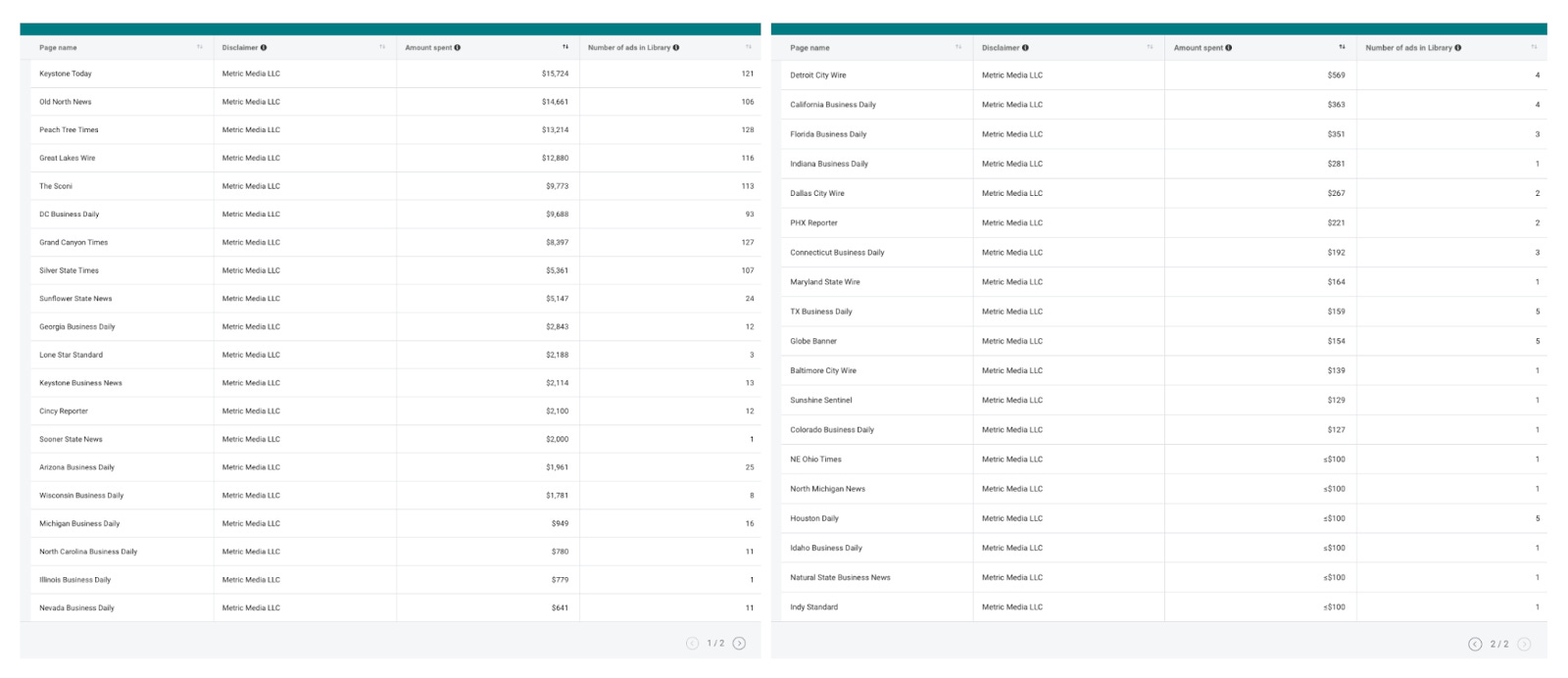Click the ≤$100 amount for Idaho Business Daily
The image size is (1568, 678).
tap(1334, 548)
